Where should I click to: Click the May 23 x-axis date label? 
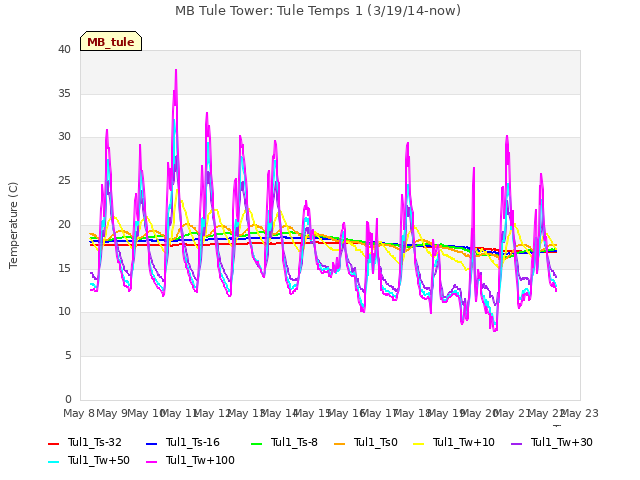click(579, 413)
